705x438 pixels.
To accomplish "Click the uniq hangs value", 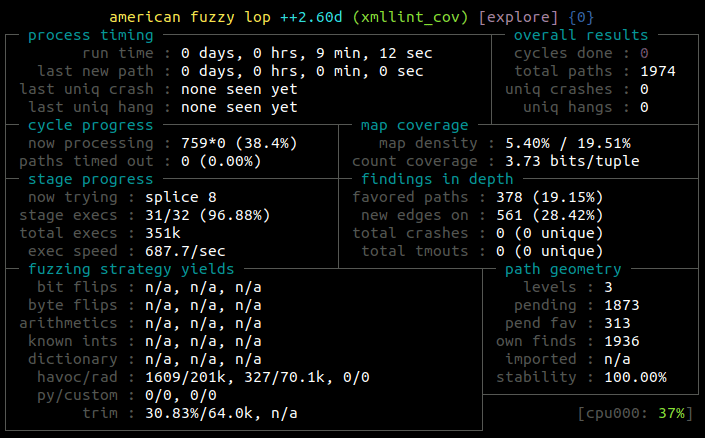I will point(644,107).
